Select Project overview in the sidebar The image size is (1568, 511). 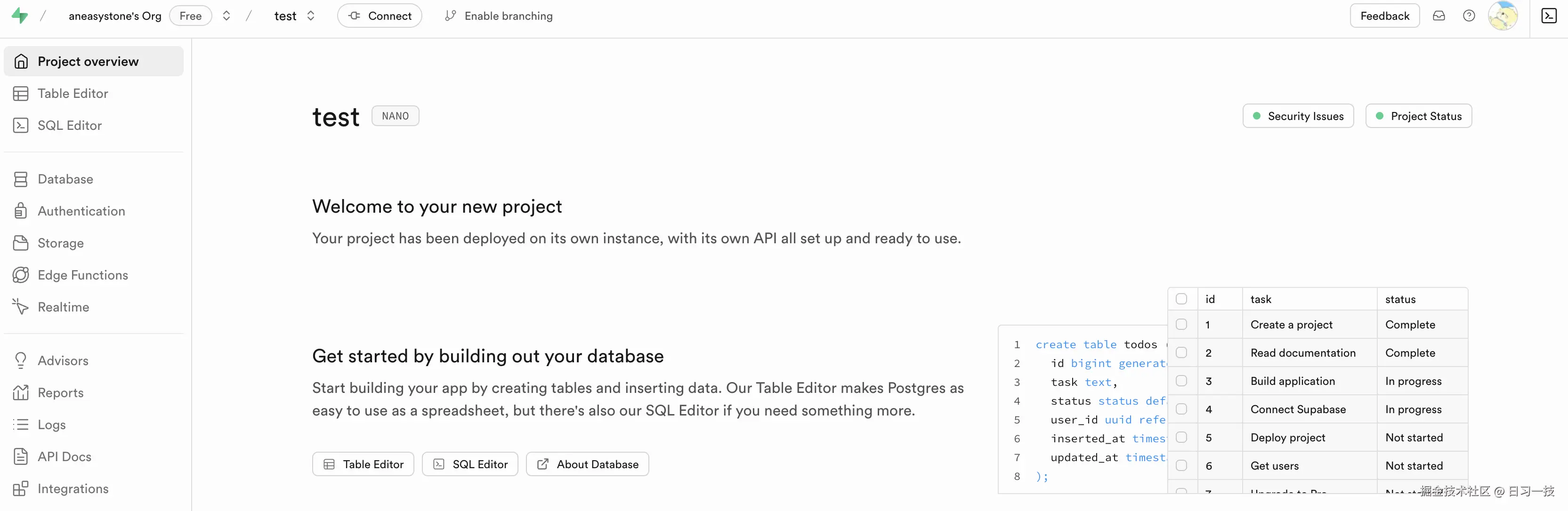(x=88, y=61)
